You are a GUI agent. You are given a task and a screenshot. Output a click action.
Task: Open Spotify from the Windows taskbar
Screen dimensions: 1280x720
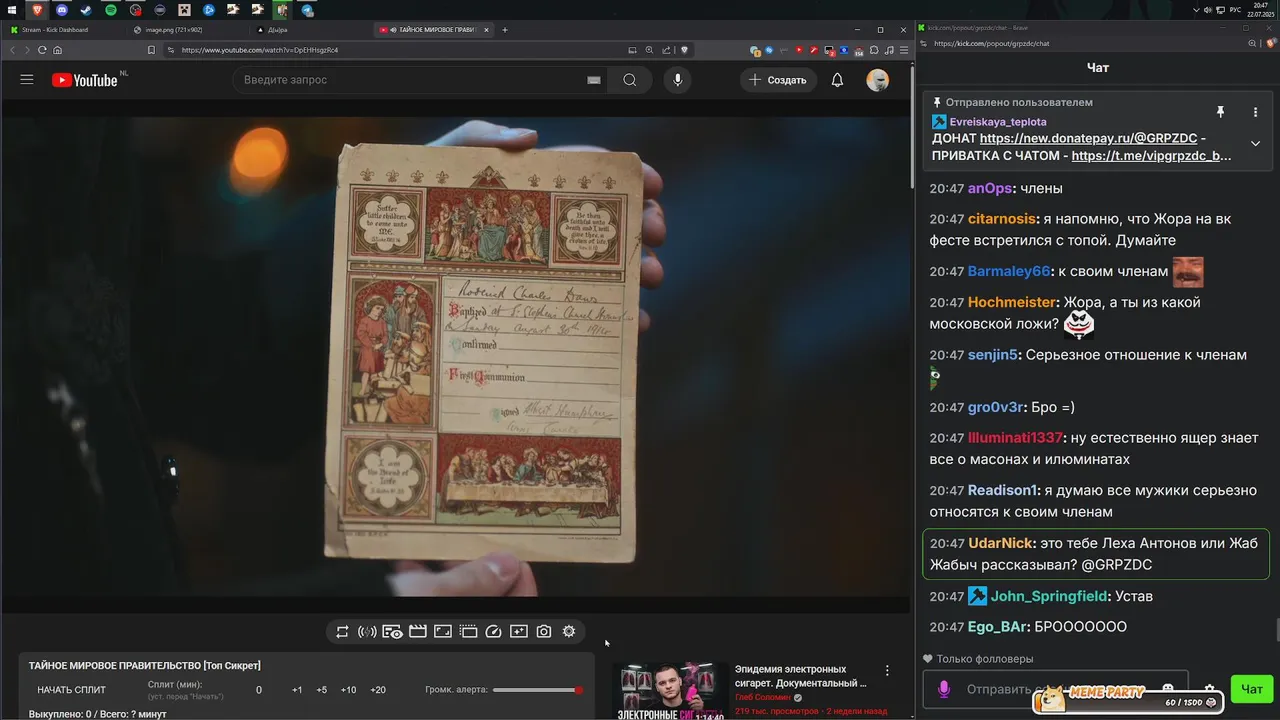(111, 10)
